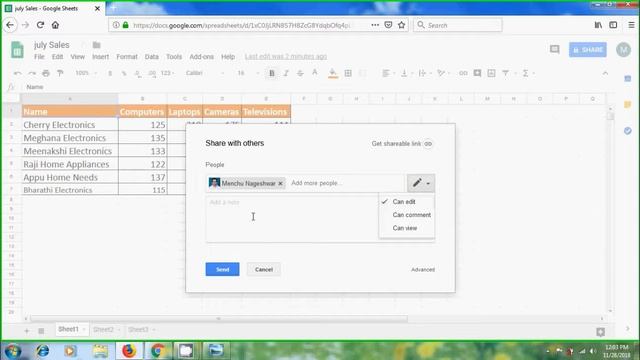Click the Google Sheets home icon
This screenshot has width=640, height=360.
coord(17,50)
